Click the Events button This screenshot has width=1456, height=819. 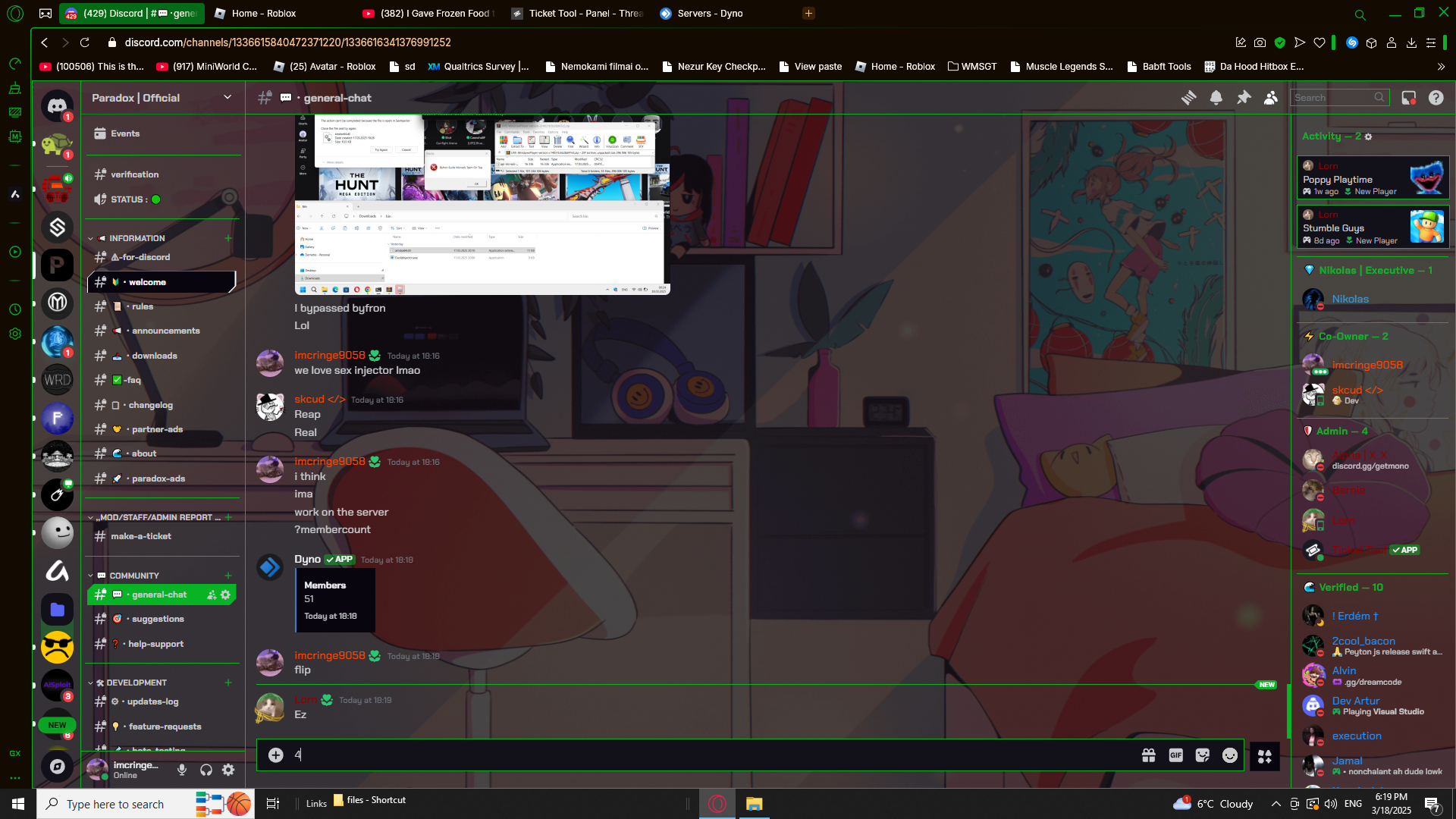click(125, 133)
